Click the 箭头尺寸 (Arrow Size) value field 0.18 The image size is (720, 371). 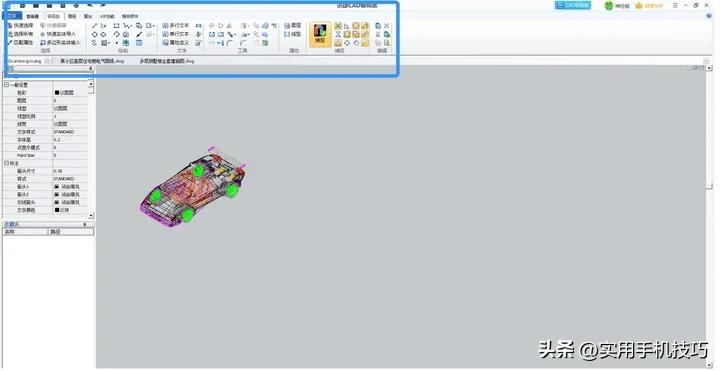pyautogui.click(x=70, y=171)
